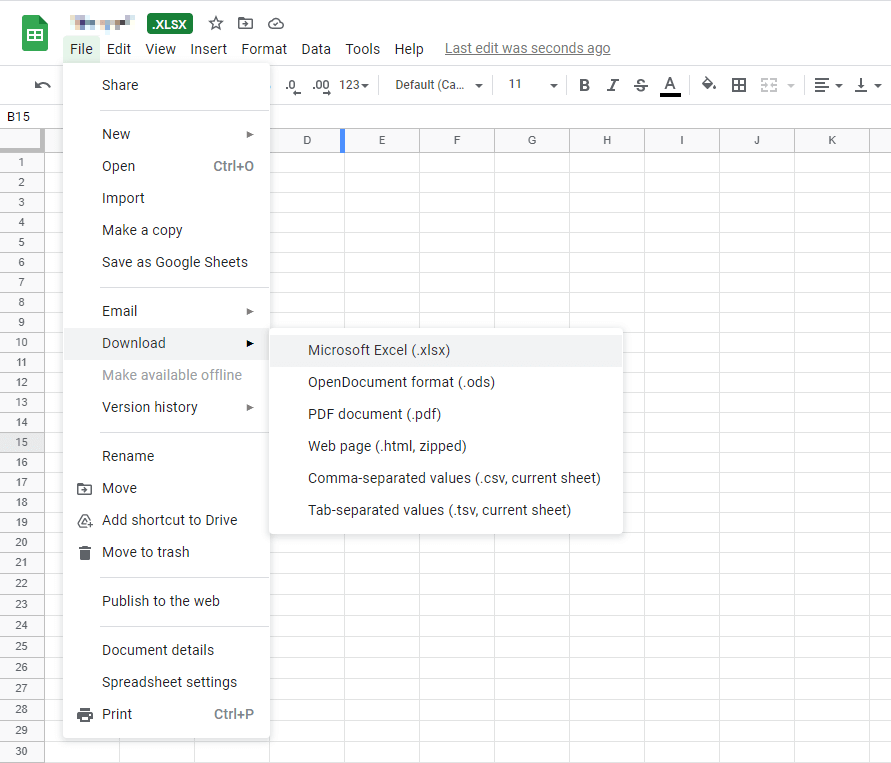
Task: Download as Microsoft Excel (.xlsx)
Action: (379, 350)
